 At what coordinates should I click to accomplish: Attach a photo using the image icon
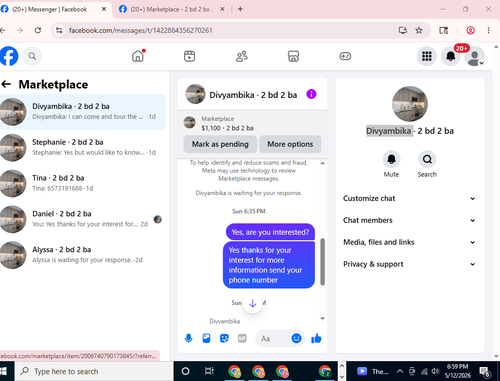click(x=207, y=338)
